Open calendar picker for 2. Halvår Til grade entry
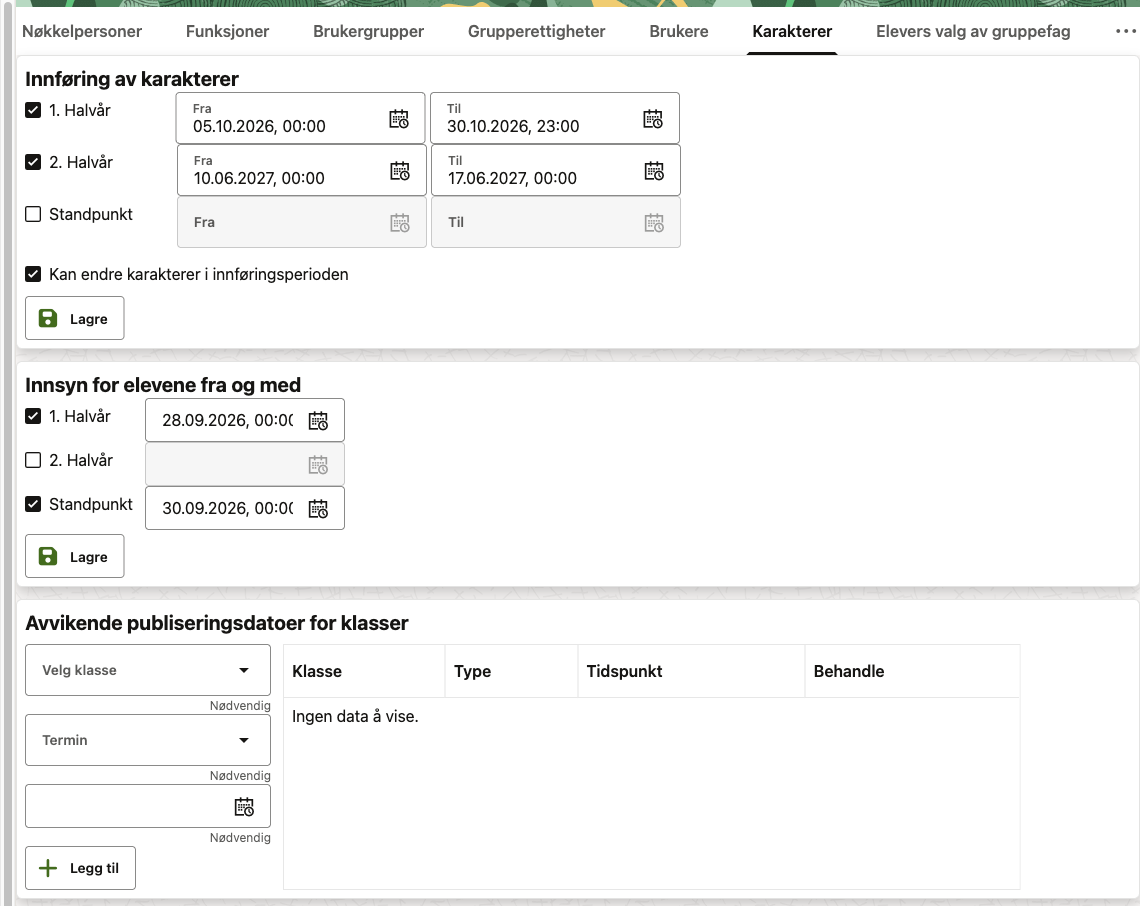 pyautogui.click(x=654, y=171)
